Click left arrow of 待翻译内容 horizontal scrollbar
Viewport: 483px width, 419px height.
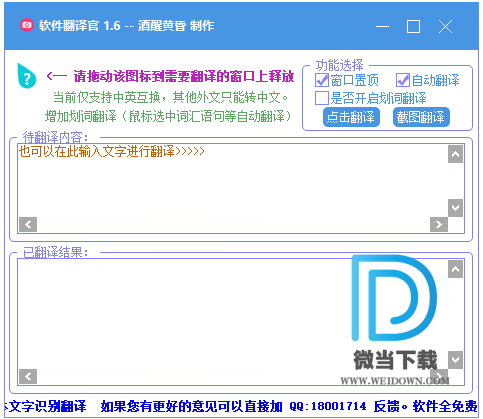(28, 225)
